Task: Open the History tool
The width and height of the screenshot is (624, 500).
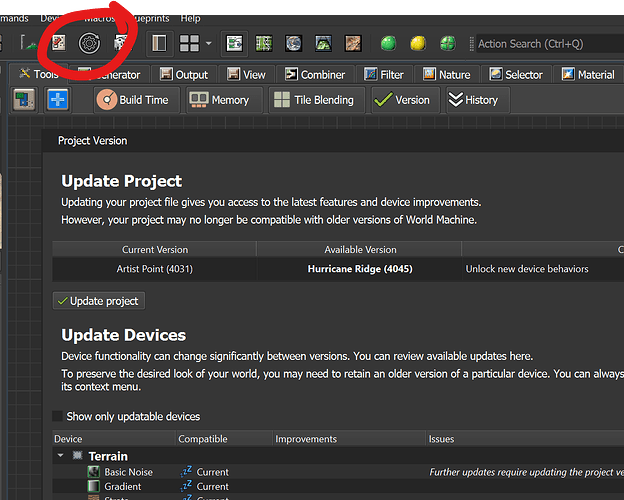Action: [x=478, y=100]
